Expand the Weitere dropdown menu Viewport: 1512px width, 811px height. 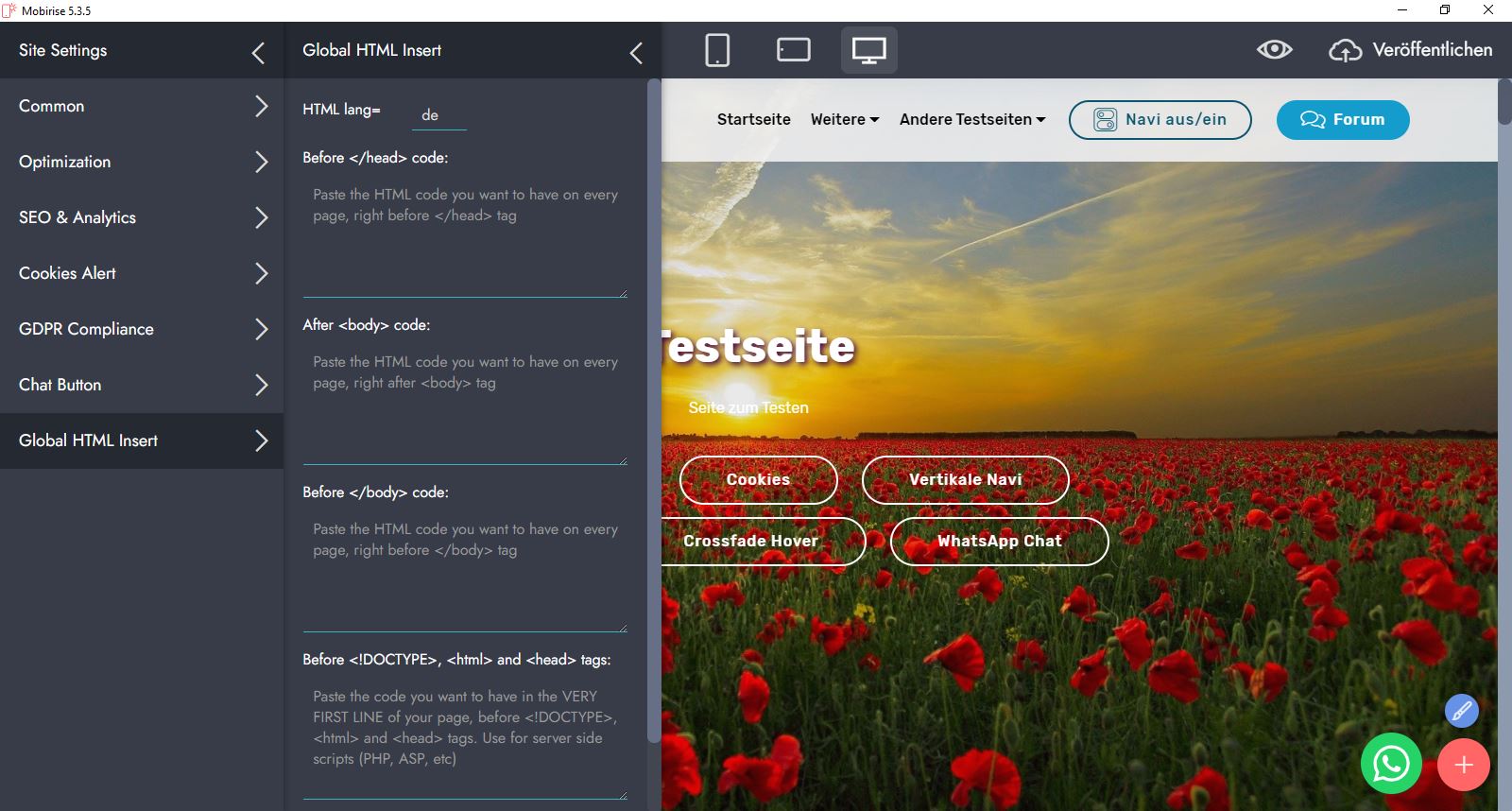point(844,120)
